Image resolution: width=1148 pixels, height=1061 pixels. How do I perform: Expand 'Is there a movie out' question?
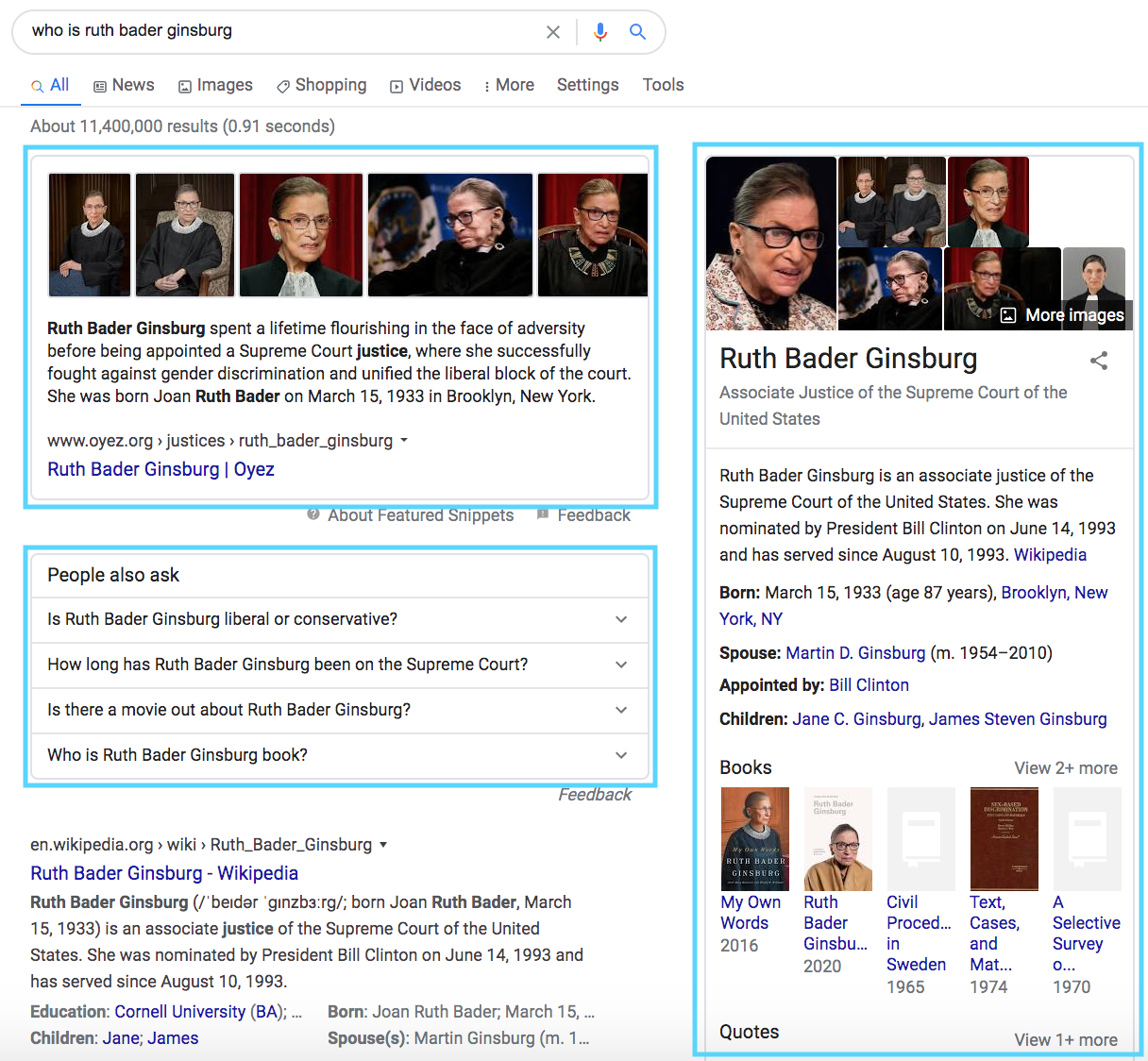tap(621, 710)
